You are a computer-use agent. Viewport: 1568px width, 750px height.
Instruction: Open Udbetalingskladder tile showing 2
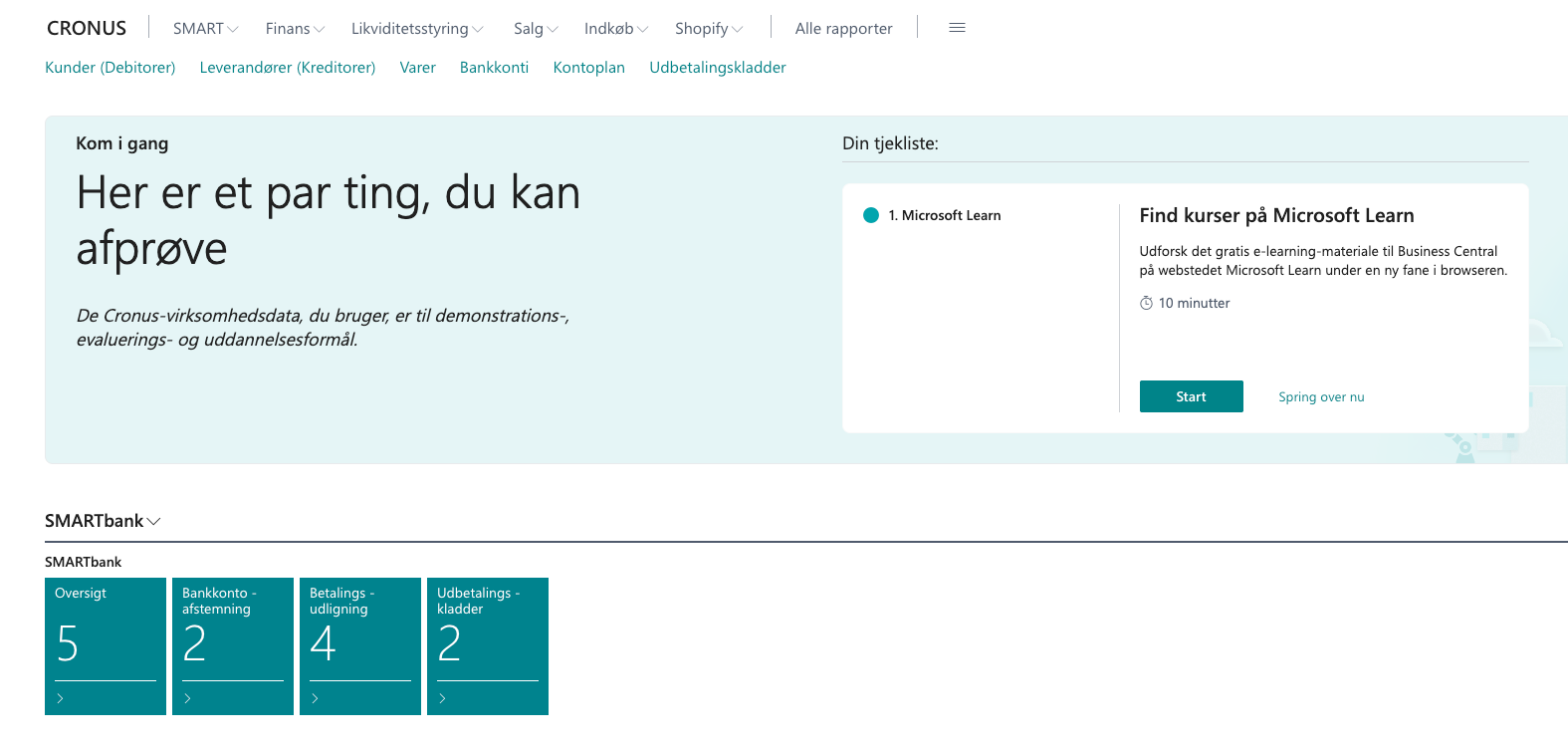click(x=488, y=646)
